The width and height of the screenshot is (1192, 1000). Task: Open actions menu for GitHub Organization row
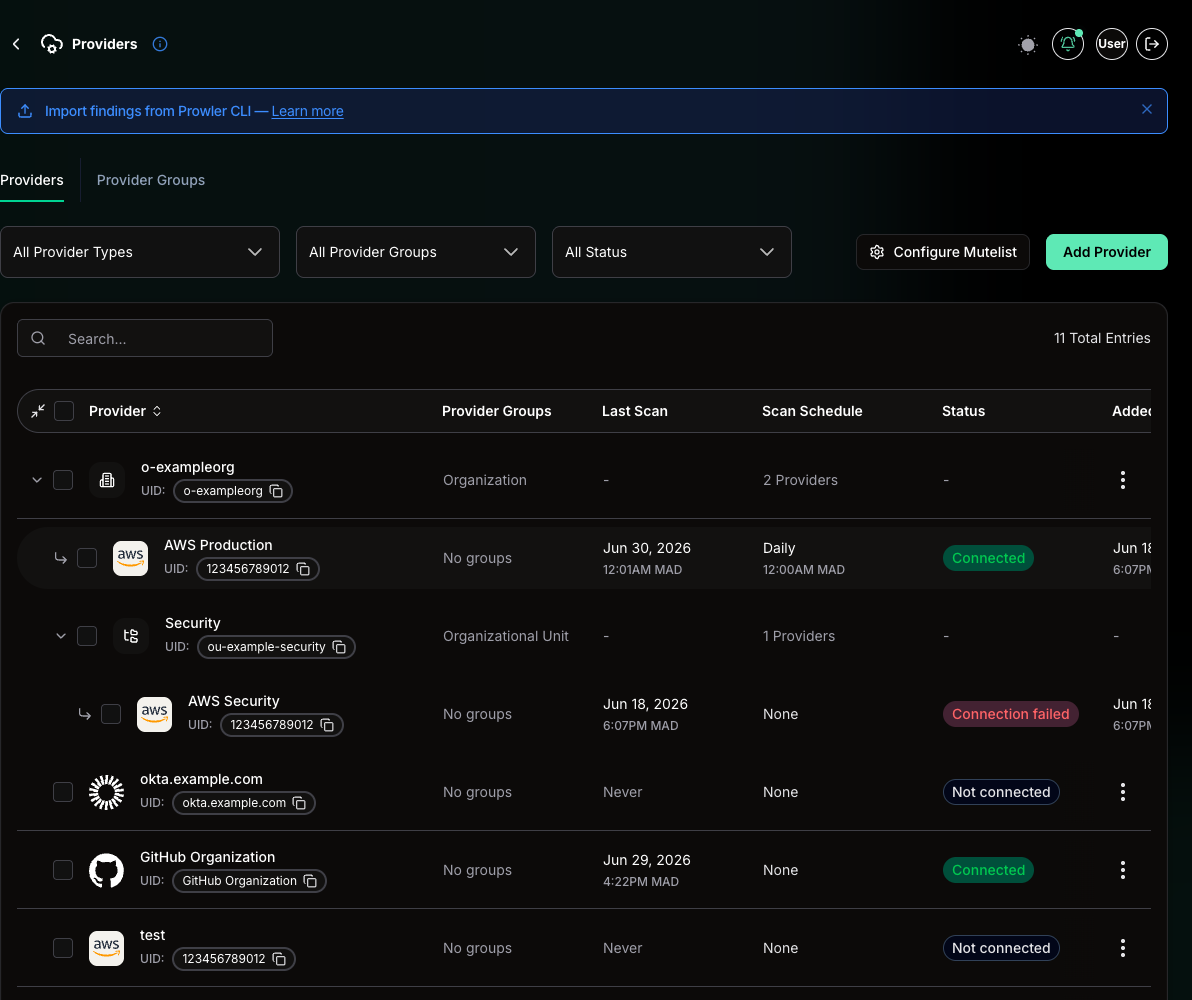click(x=1123, y=870)
